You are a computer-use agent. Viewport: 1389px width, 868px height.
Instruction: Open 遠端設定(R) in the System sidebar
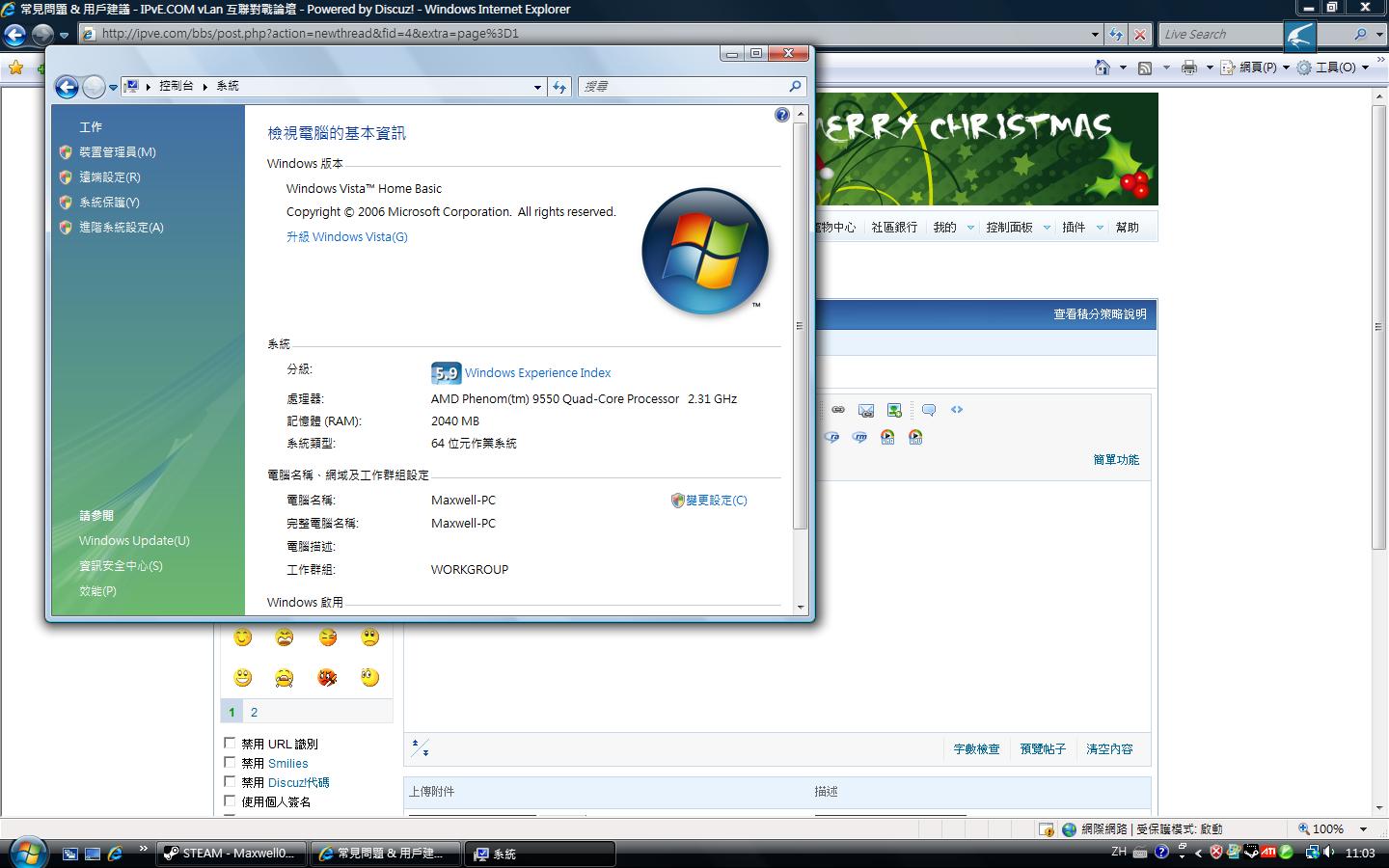coord(110,177)
